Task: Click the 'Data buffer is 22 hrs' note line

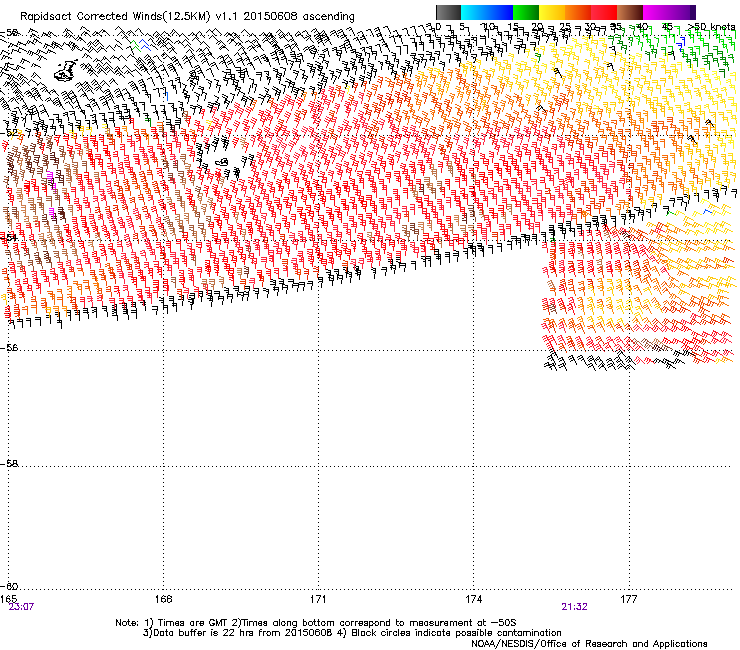Action: [x=352, y=633]
